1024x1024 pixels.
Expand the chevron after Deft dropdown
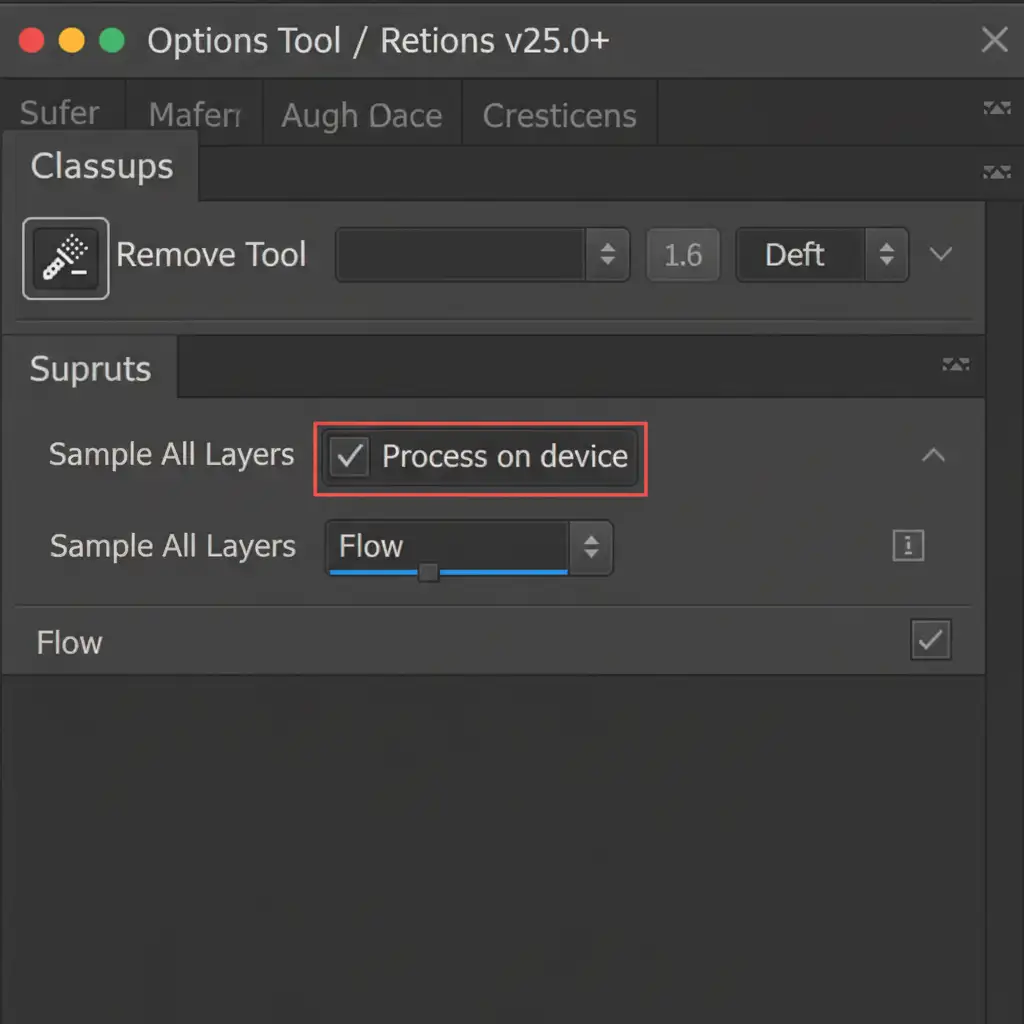940,255
